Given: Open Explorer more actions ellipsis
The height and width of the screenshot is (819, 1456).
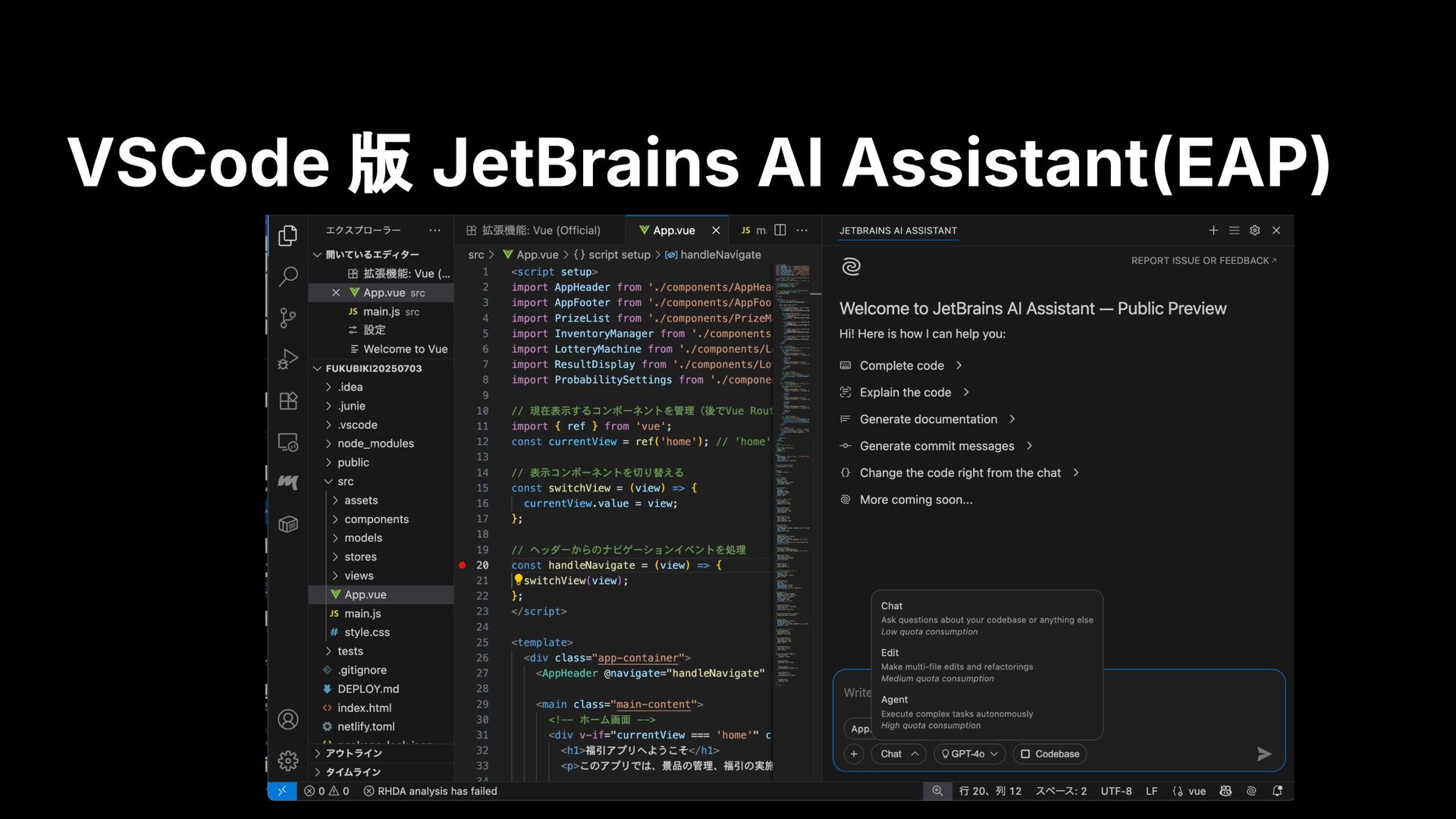Looking at the screenshot, I should (435, 231).
